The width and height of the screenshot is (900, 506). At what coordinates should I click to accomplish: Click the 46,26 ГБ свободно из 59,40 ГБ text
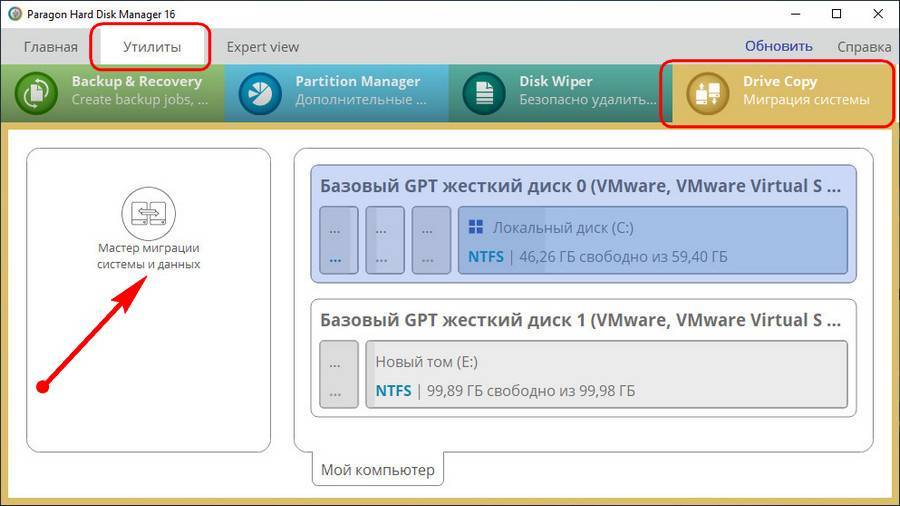(x=623, y=256)
